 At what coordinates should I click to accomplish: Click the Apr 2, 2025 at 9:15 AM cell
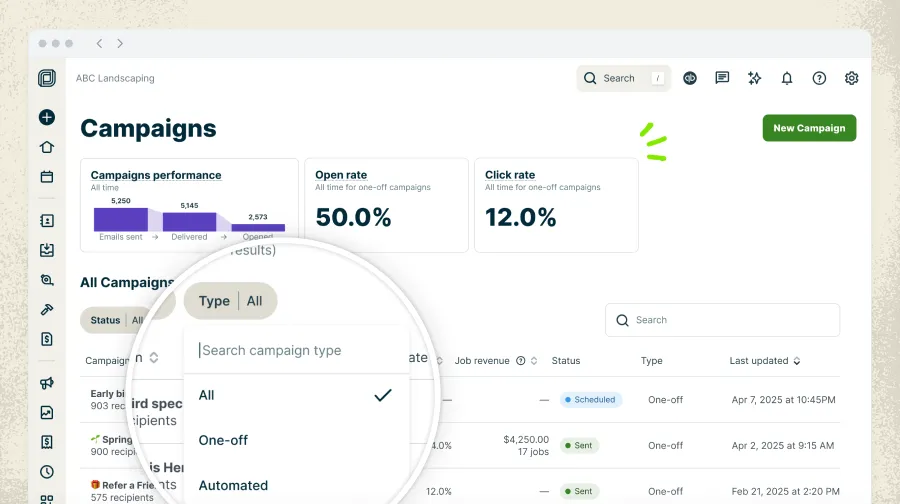tap(783, 445)
